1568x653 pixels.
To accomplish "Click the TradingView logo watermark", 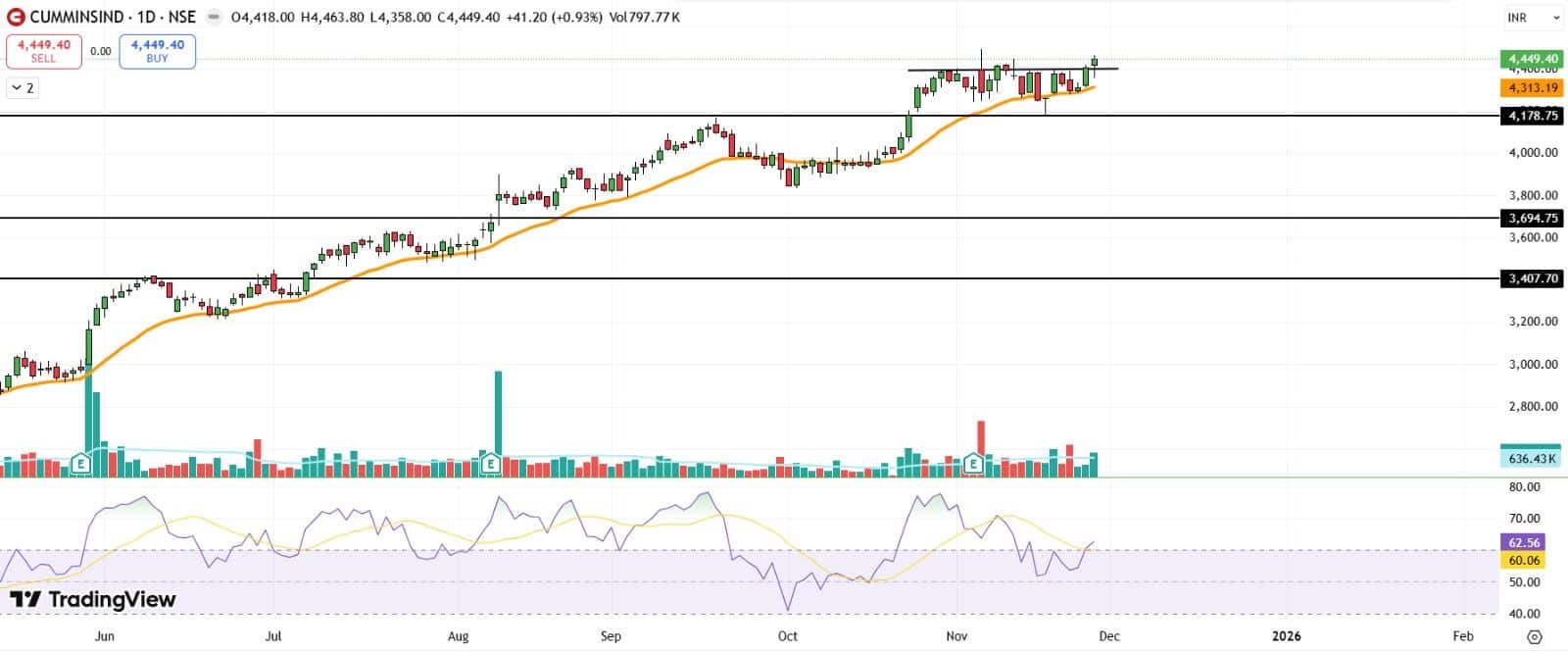I will pos(93,599).
